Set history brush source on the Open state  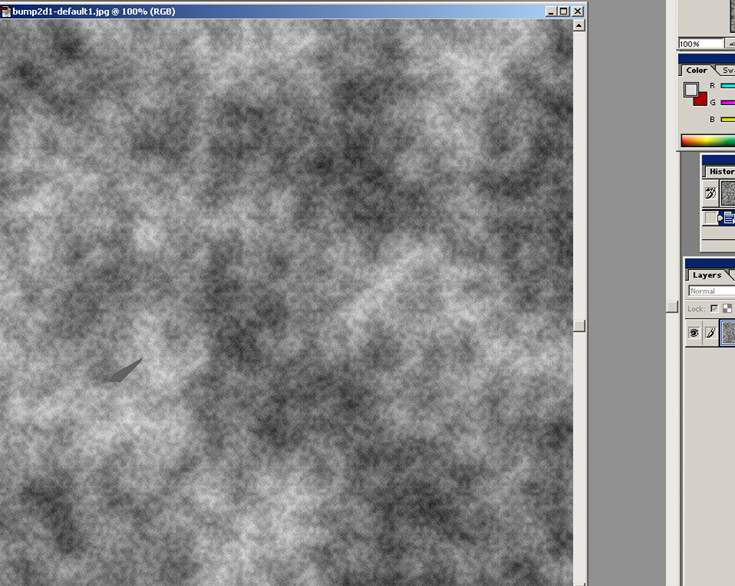coord(710,218)
